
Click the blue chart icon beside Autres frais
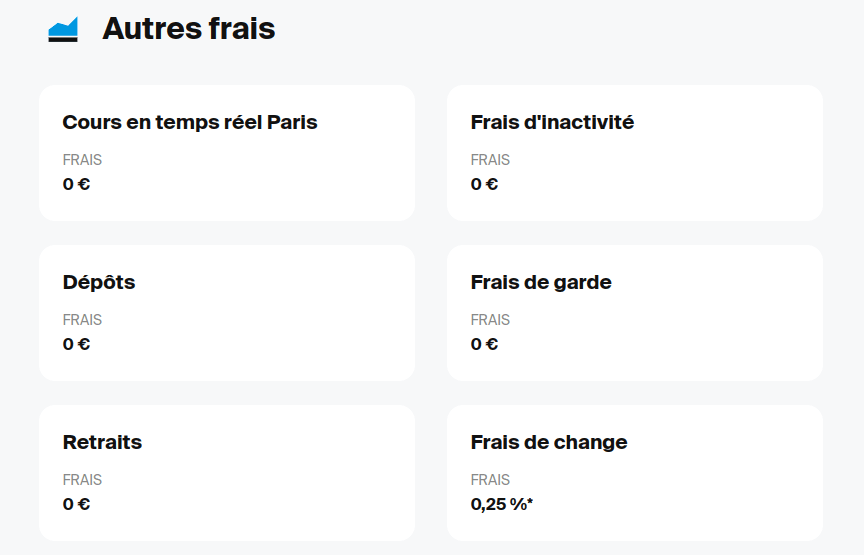[63, 30]
